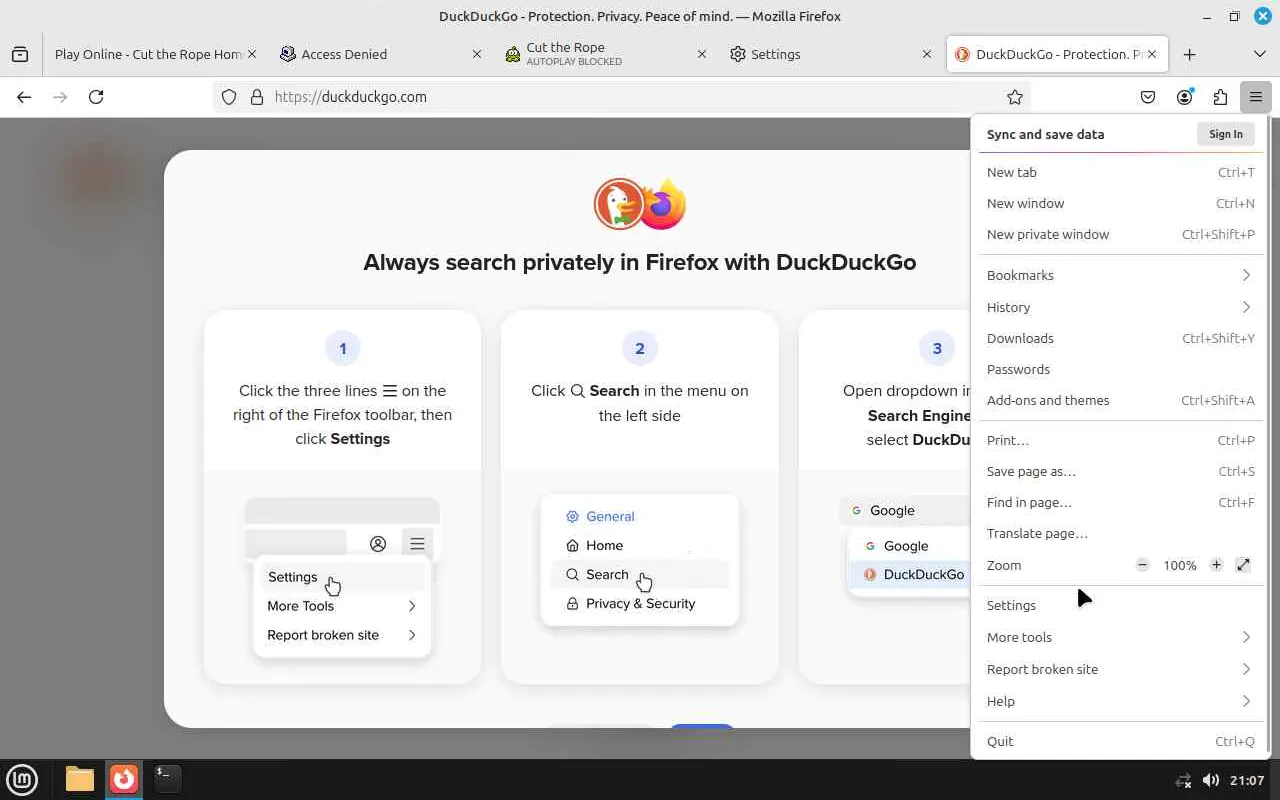Screen dimensions: 1280x800
Task: Choose New tab from the menu
Action: click(x=1120, y=172)
